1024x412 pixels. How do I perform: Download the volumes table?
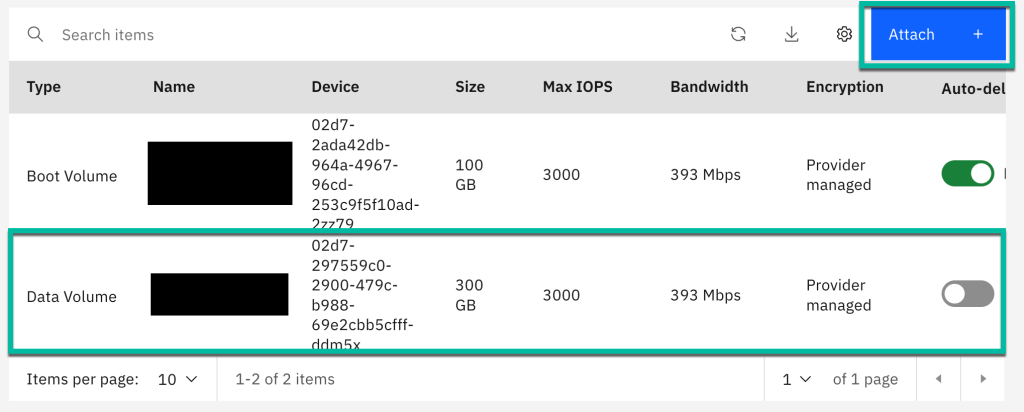(791, 35)
